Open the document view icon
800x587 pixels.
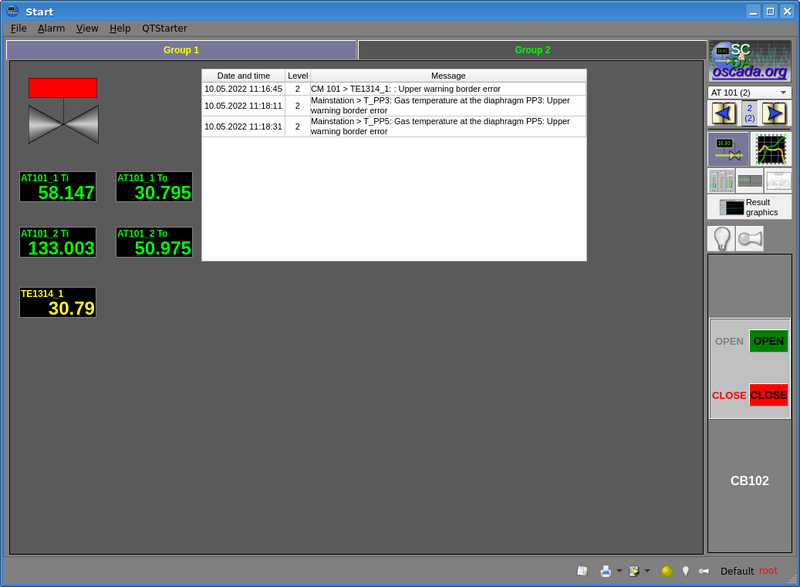point(778,181)
